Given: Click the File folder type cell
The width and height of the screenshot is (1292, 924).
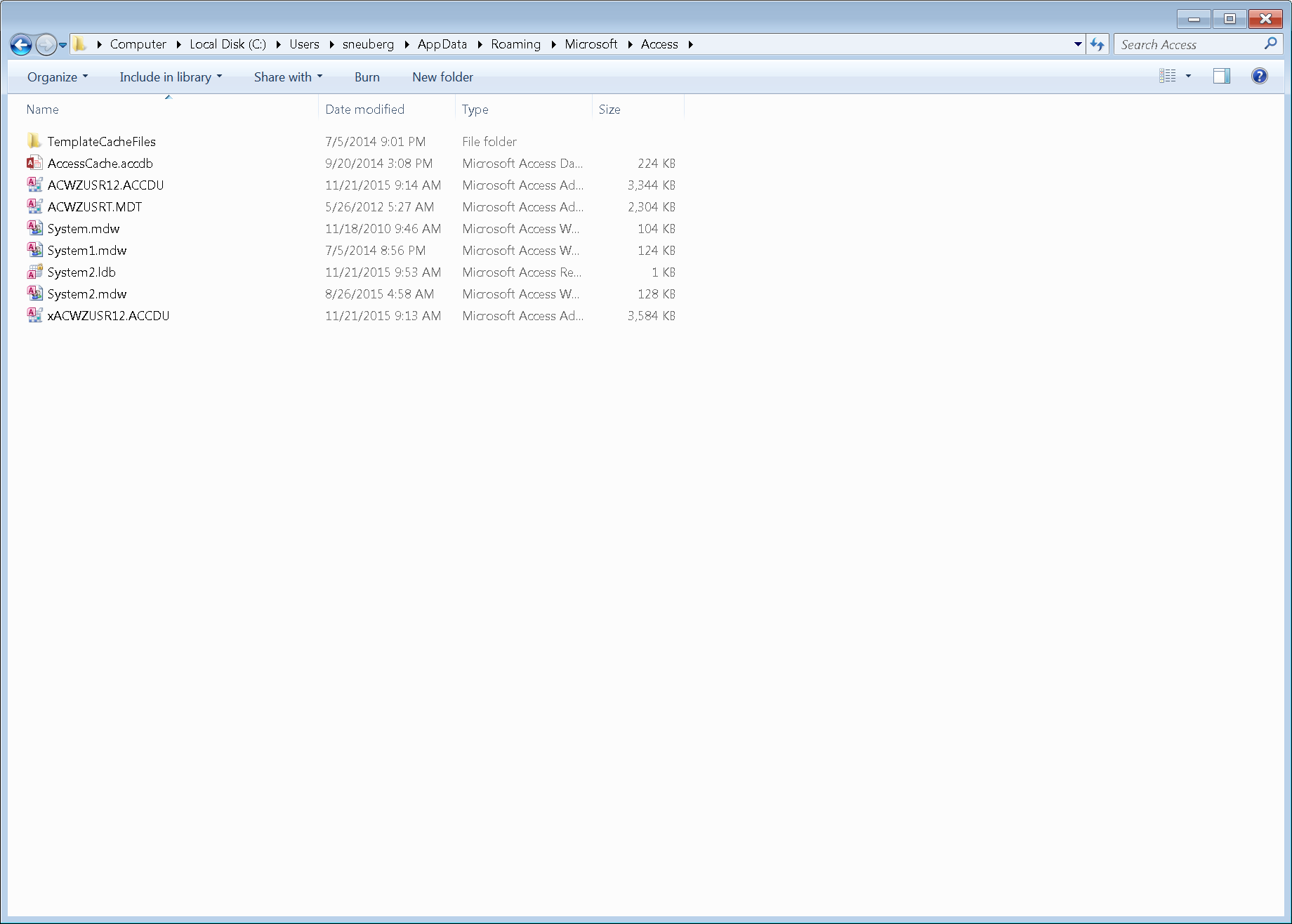Looking at the screenshot, I should (489, 141).
